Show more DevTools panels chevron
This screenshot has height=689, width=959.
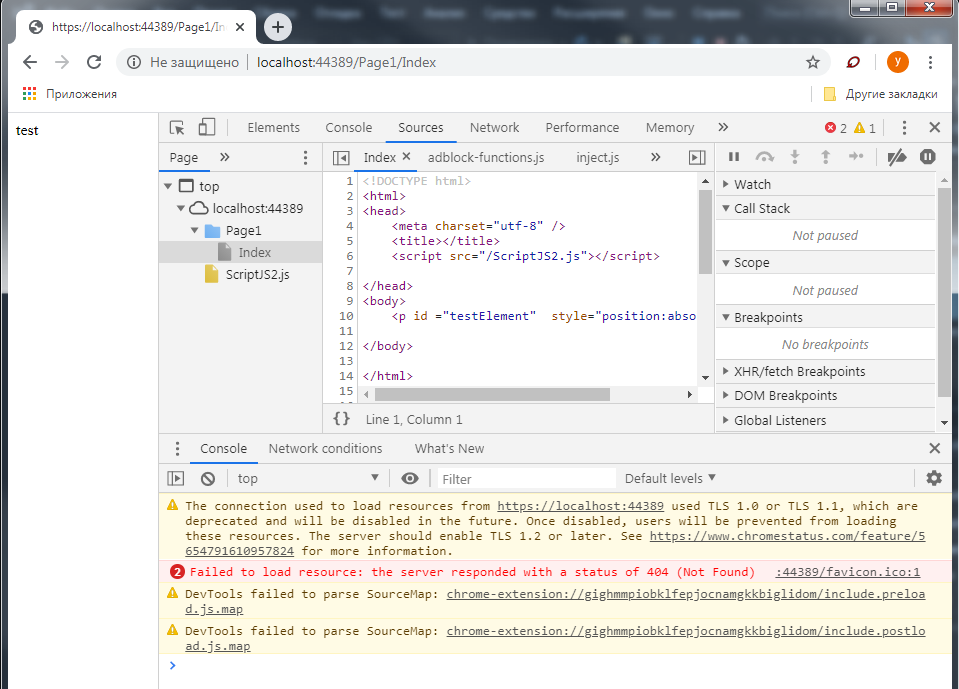723,127
